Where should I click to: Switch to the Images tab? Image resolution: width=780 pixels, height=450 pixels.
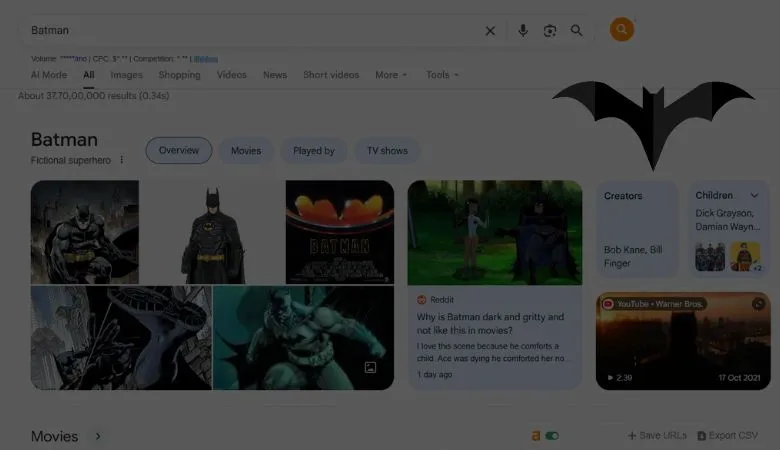pos(126,75)
